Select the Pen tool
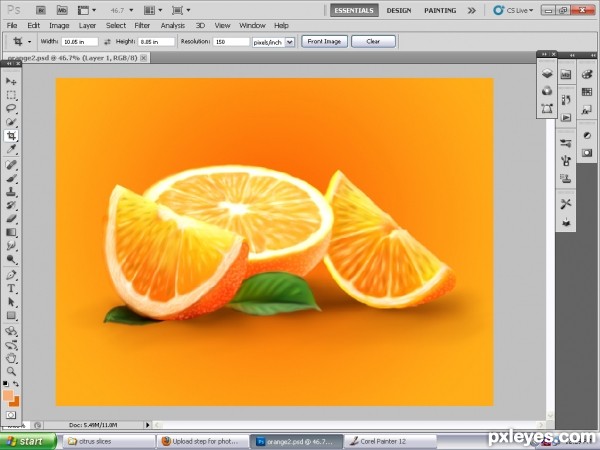The width and height of the screenshot is (600, 450). 11,275
